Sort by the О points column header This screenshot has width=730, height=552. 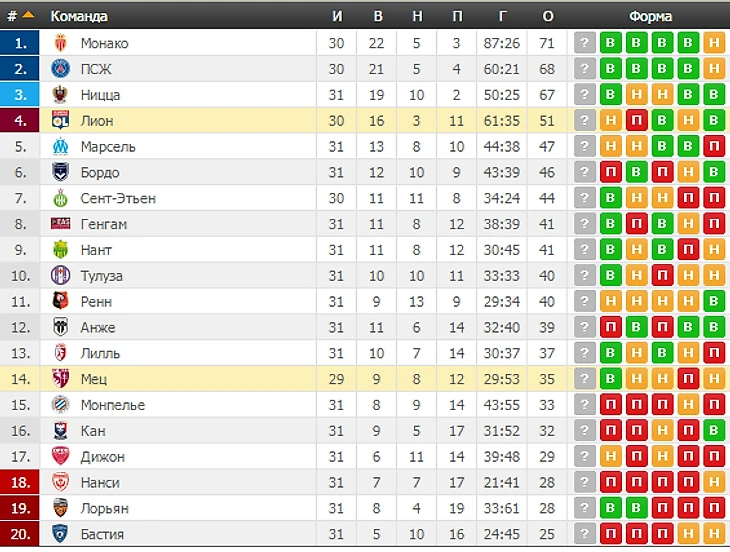point(547,16)
